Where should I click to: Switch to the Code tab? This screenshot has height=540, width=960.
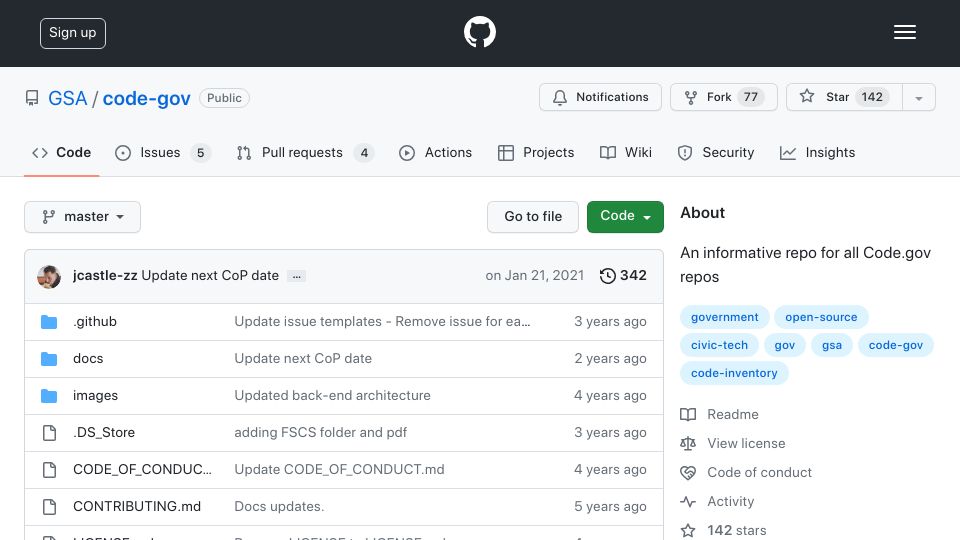click(x=61, y=152)
